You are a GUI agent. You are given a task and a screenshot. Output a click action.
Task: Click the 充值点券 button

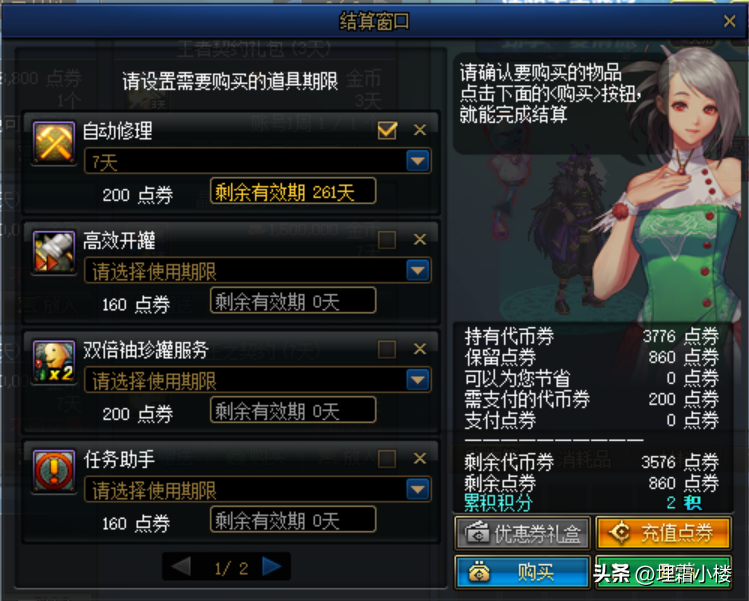663,533
